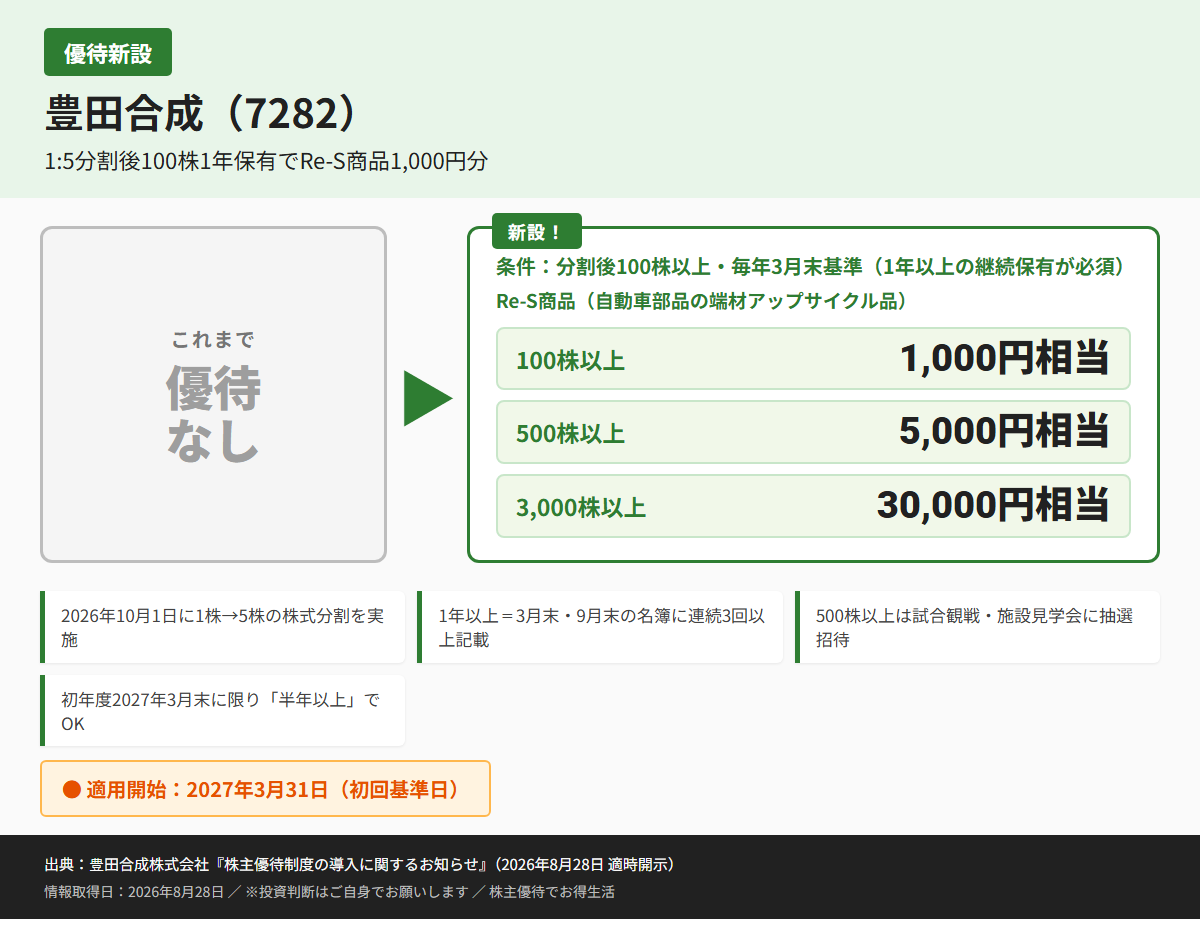
Task: Click the 2026年10月1日 株式分割 note card
Action: [x=223, y=627]
